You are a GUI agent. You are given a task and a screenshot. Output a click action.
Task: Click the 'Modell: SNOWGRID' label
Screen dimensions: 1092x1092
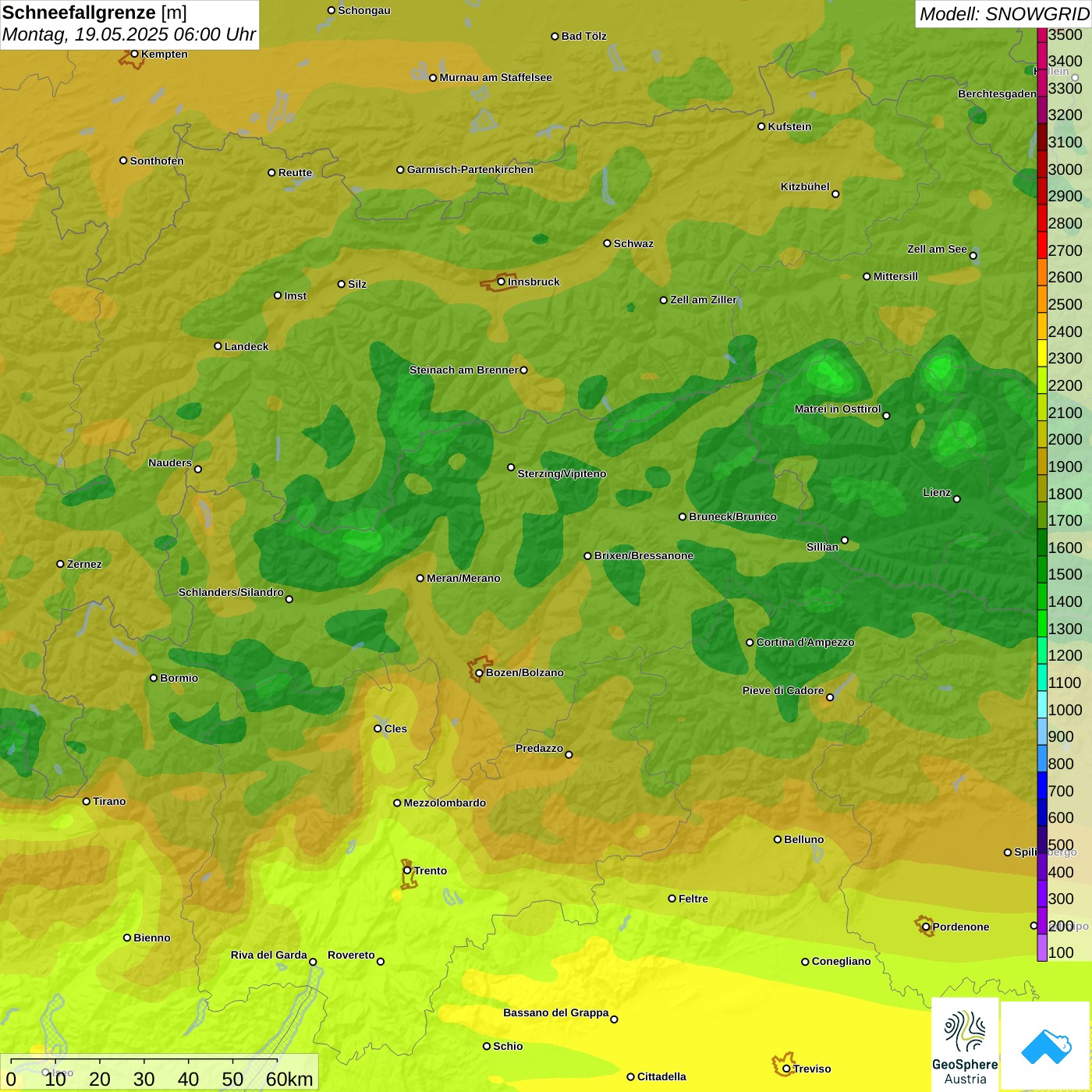click(x=1004, y=13)
